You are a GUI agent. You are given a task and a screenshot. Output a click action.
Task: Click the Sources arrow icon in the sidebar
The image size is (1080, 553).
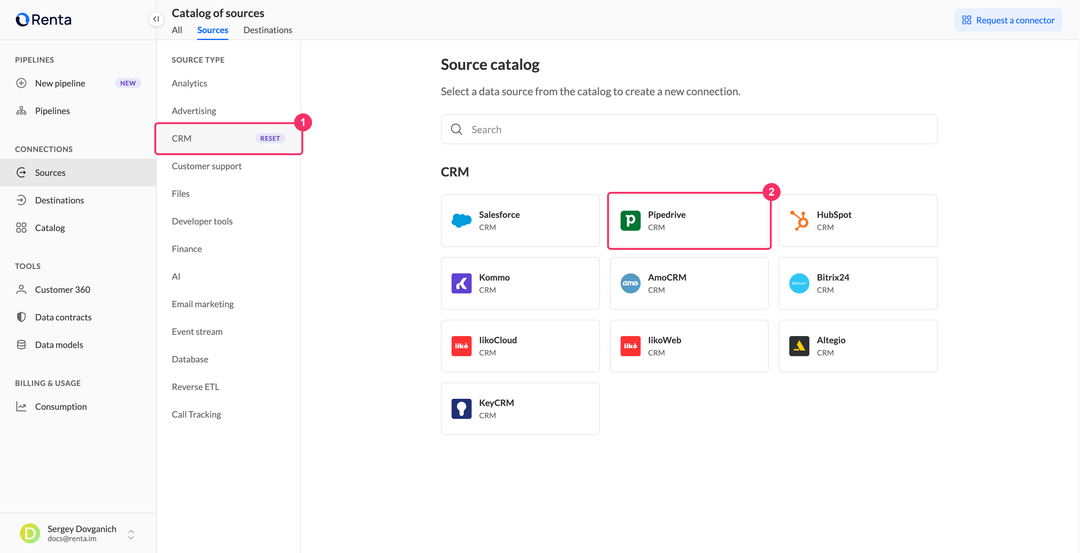[21, 173]
